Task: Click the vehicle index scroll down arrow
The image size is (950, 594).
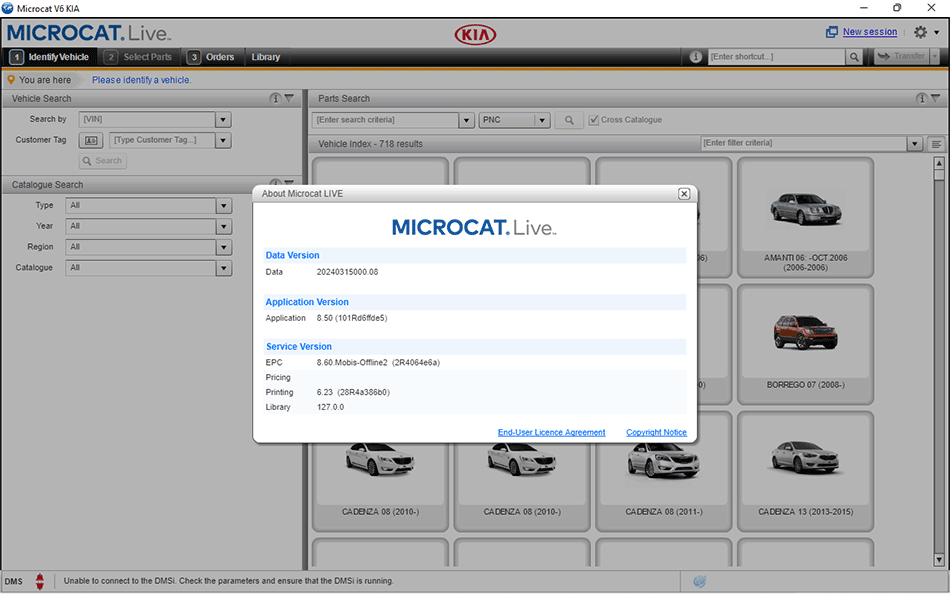Action: click(x=938, y=560)
